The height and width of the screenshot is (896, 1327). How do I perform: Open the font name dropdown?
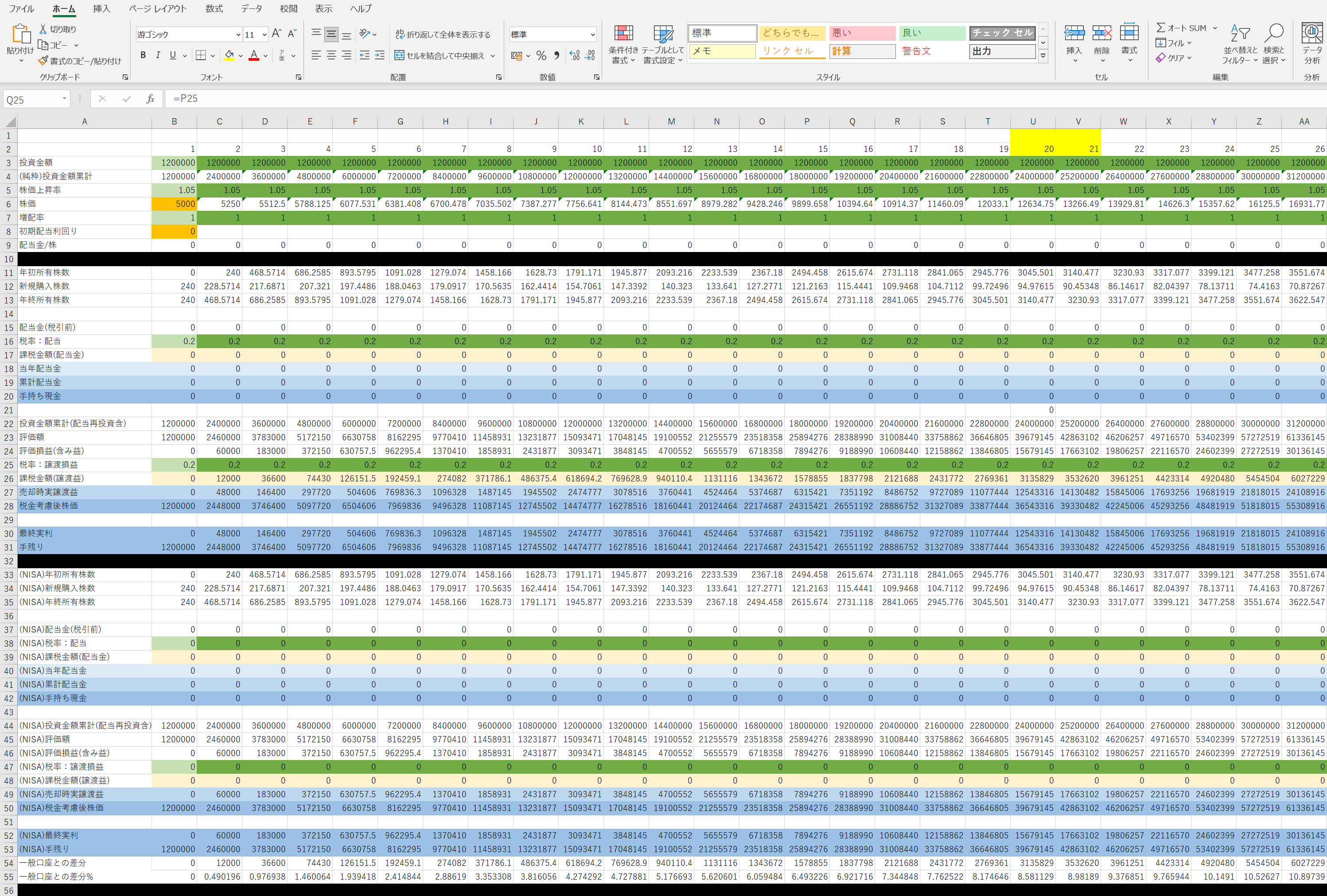tap(238, 35)
